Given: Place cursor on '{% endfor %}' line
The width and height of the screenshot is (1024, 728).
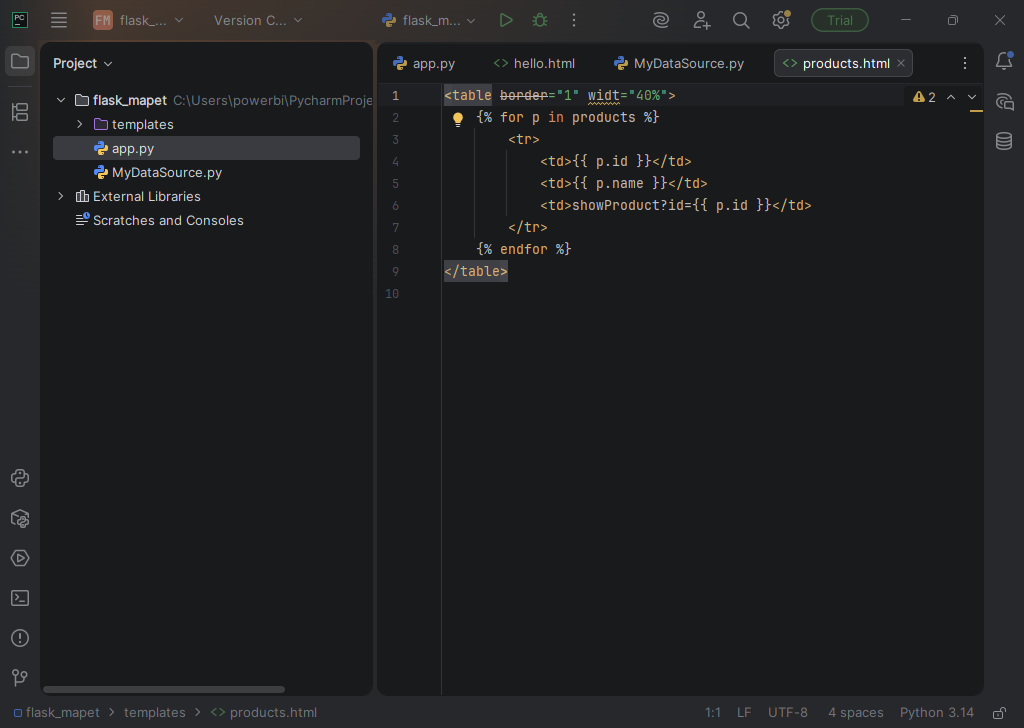Looking at the screenshot, I should (524, 249).
